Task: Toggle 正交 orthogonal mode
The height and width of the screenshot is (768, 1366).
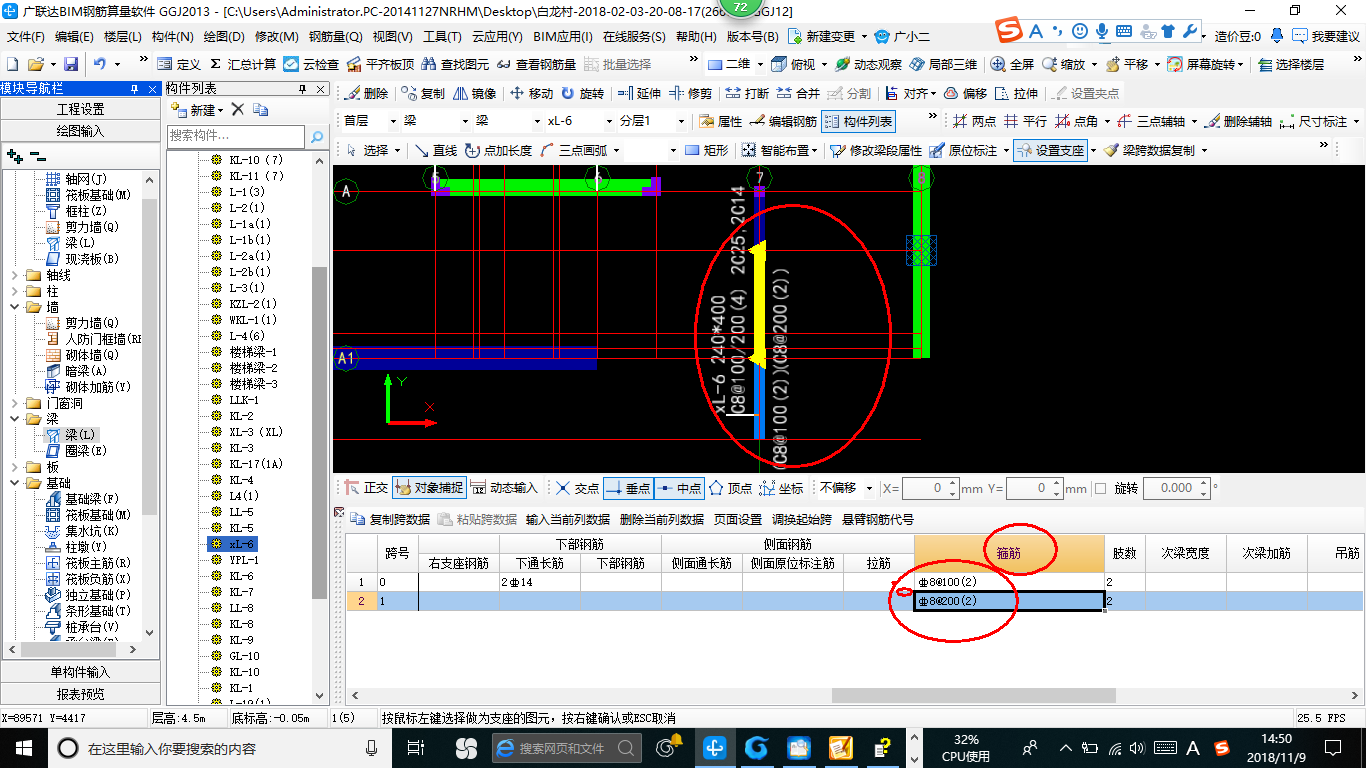Action: coord(366,488)
